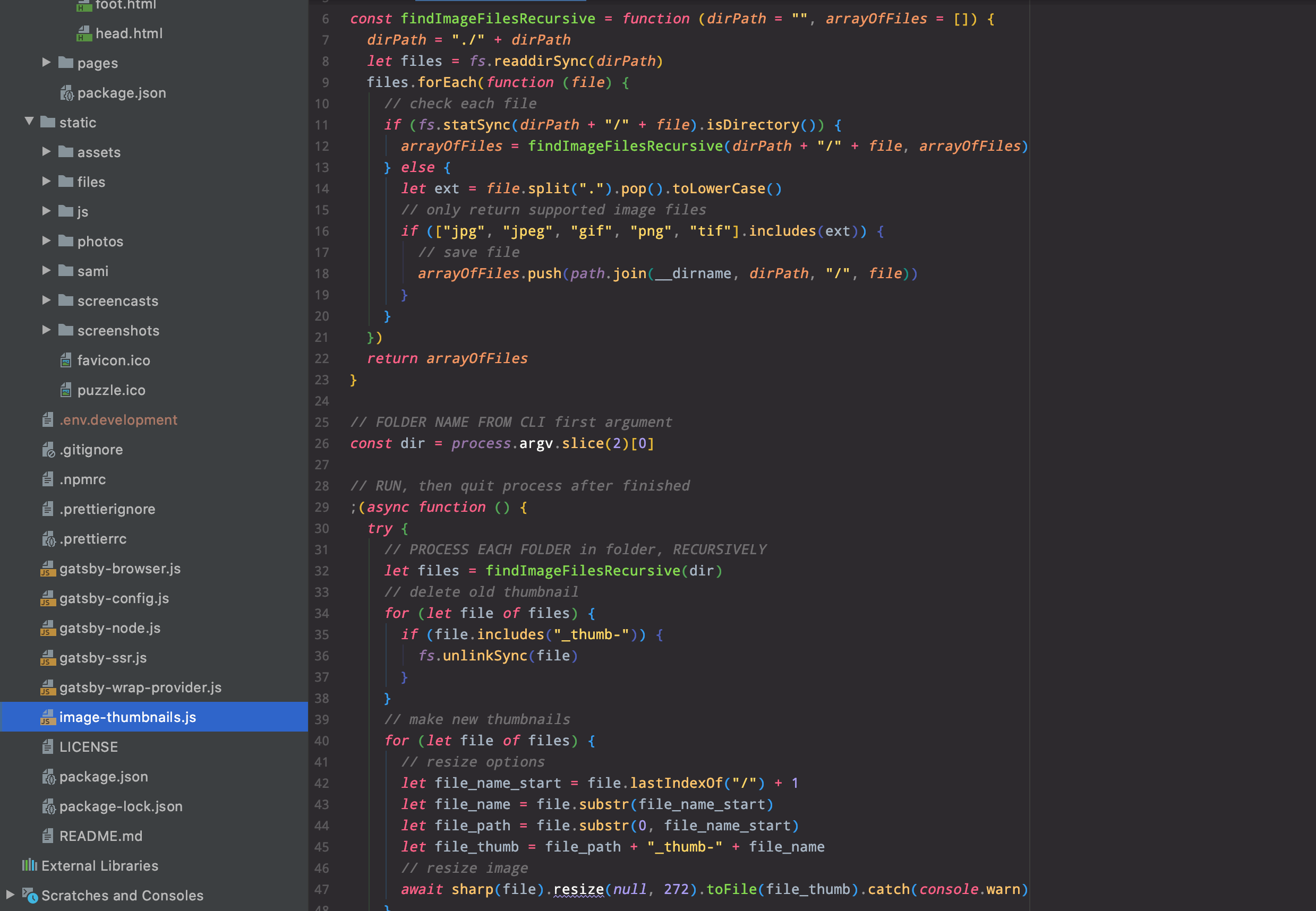The width and height of the screenshot is (1316, 911).
Task: Expand the screenshots folder arrow
Action: [47, 330]
